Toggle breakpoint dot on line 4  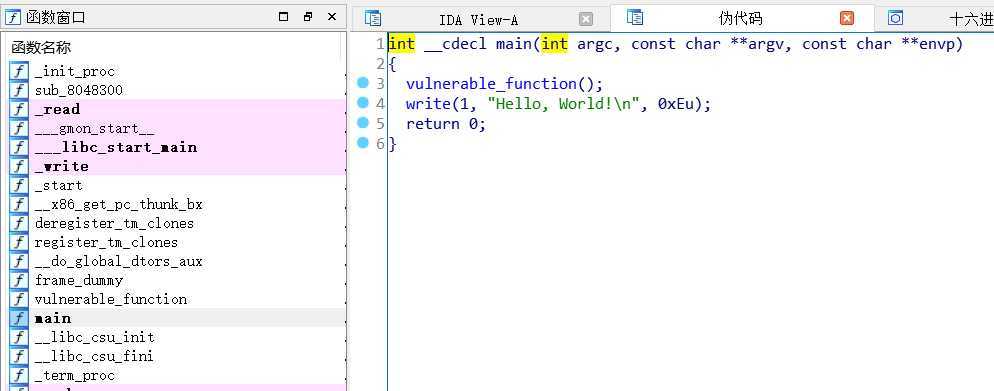(x=363, y=102)
